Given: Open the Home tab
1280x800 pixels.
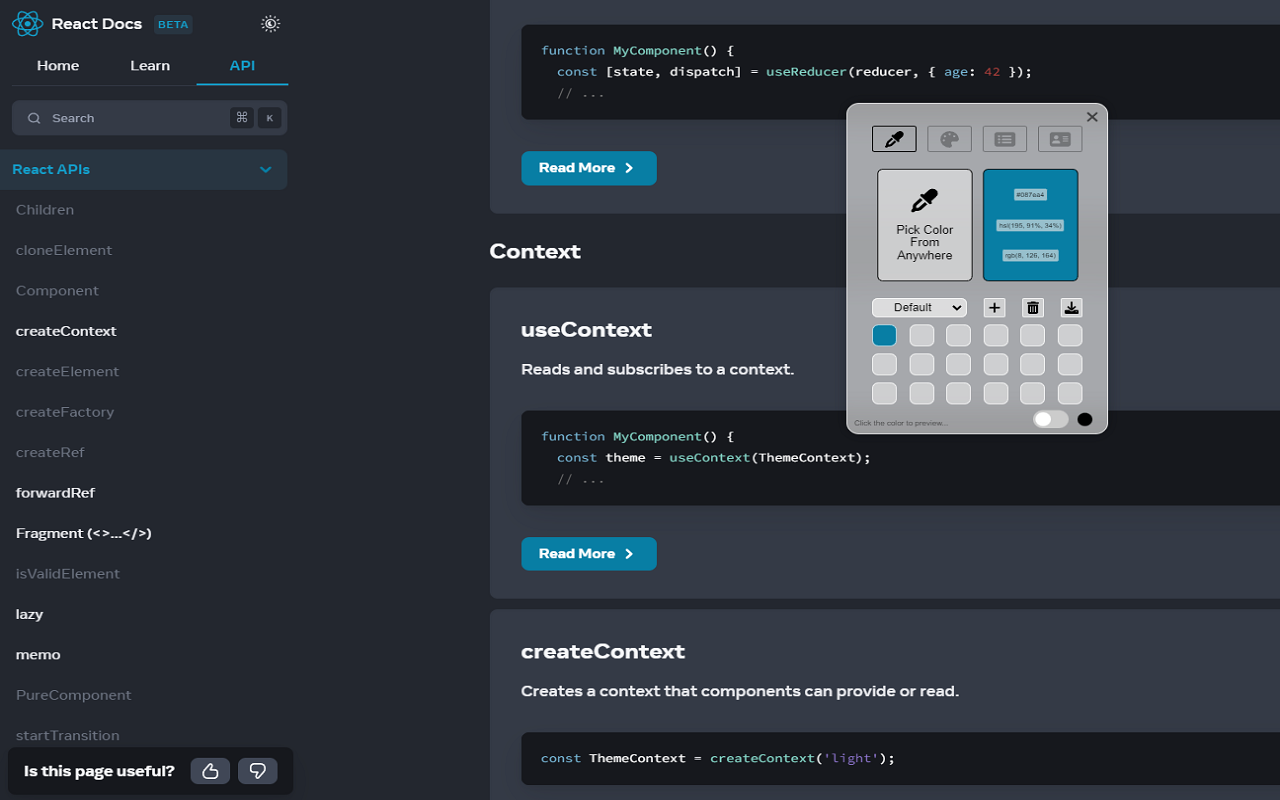Looking at the screenshot, I should point(58,65).
